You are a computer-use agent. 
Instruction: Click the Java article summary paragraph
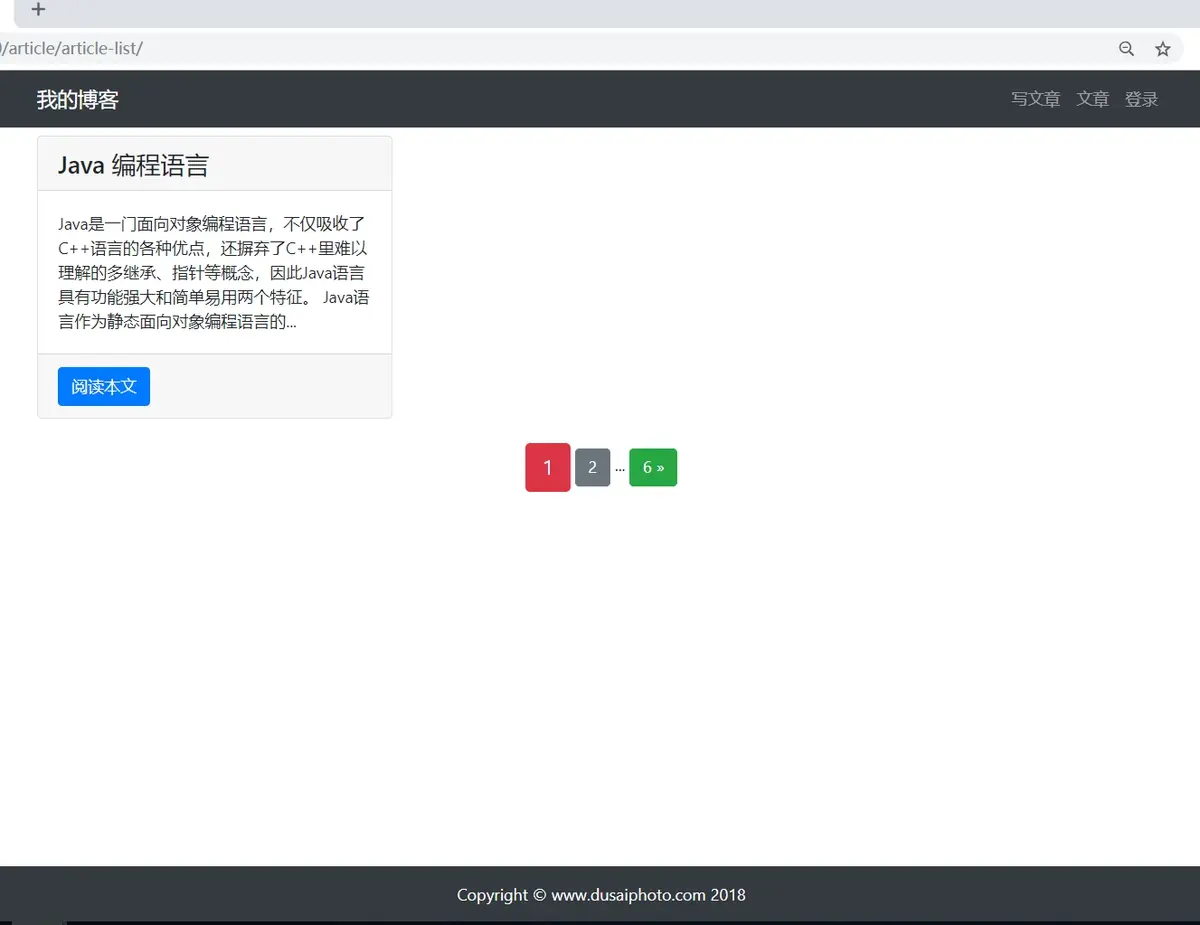tap(214, 273)
